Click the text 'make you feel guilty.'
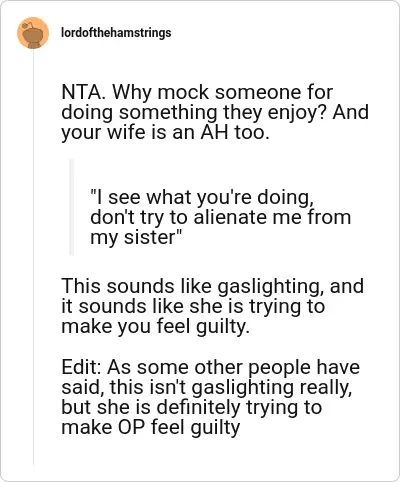The height and width of the screenshot is (482, 400). (x=155, y=326)
